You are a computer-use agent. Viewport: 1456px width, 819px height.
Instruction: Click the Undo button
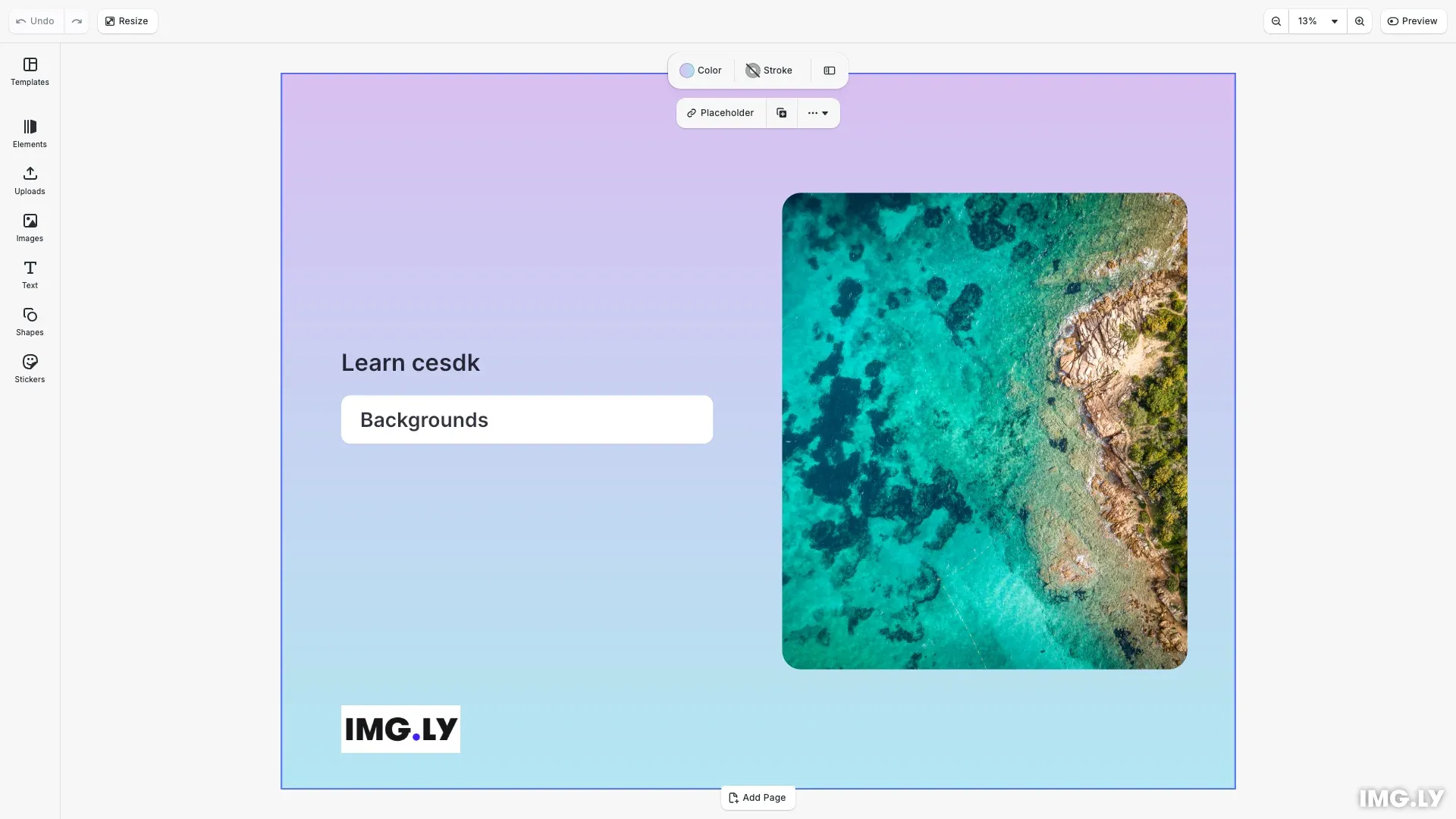(34, 20)
